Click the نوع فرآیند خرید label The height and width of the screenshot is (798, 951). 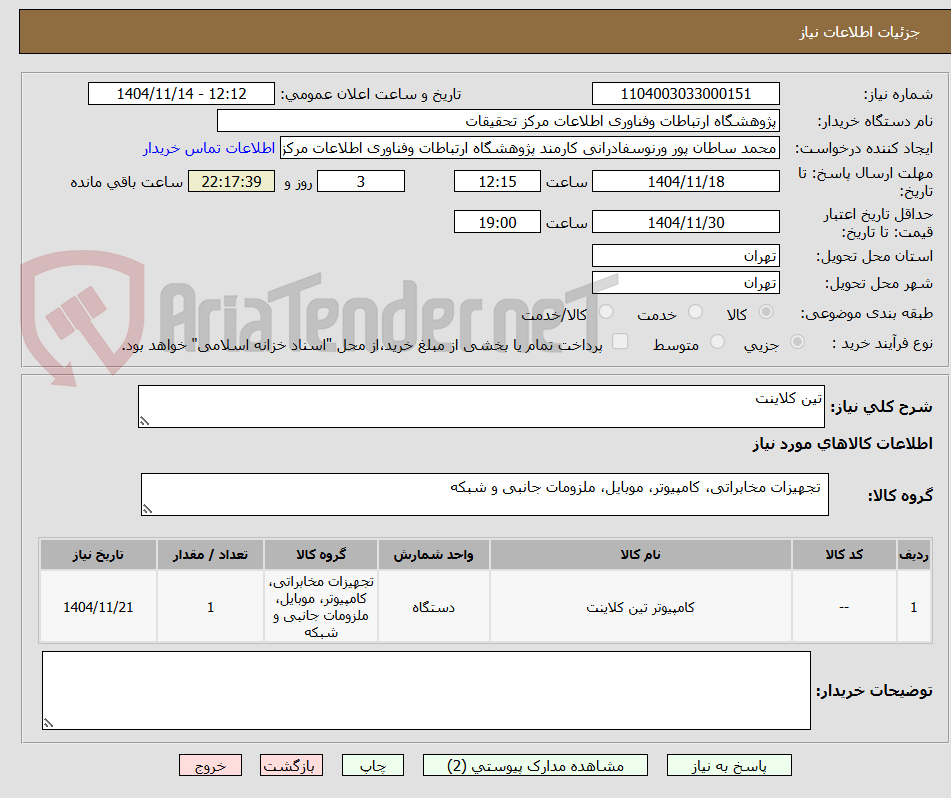coord(882,343)
